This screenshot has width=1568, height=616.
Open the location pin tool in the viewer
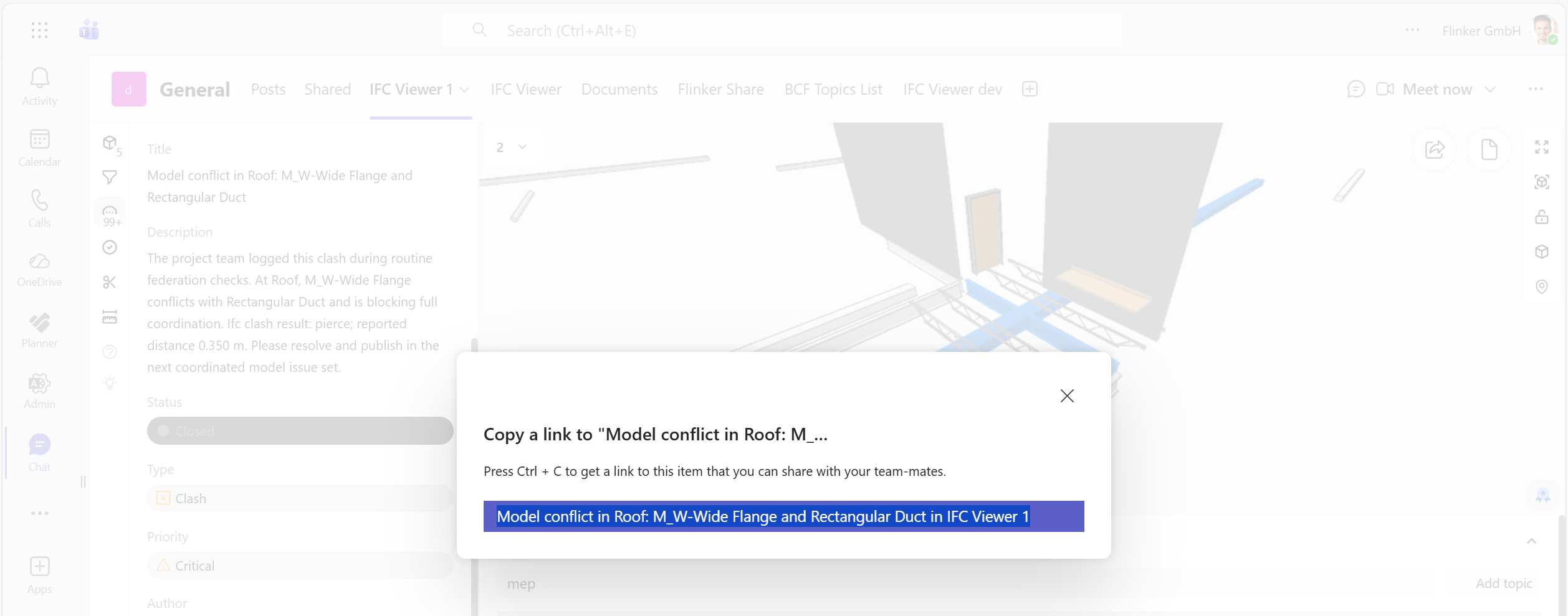[x=1542, y=287]
